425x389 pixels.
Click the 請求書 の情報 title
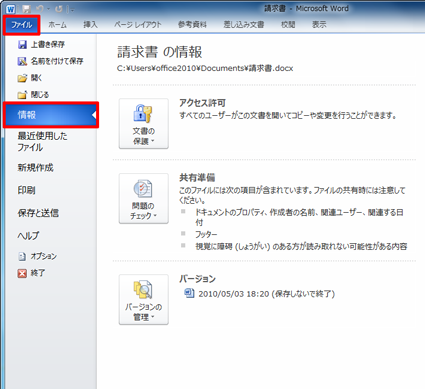(x=160, y=52)
